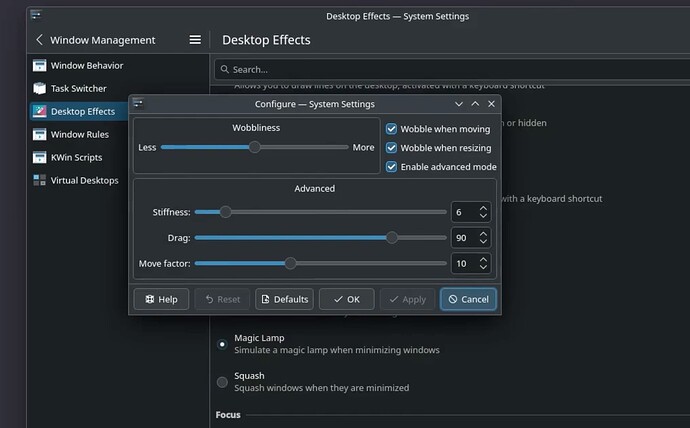Click the Search effects input field

click(x=450, y=70)
